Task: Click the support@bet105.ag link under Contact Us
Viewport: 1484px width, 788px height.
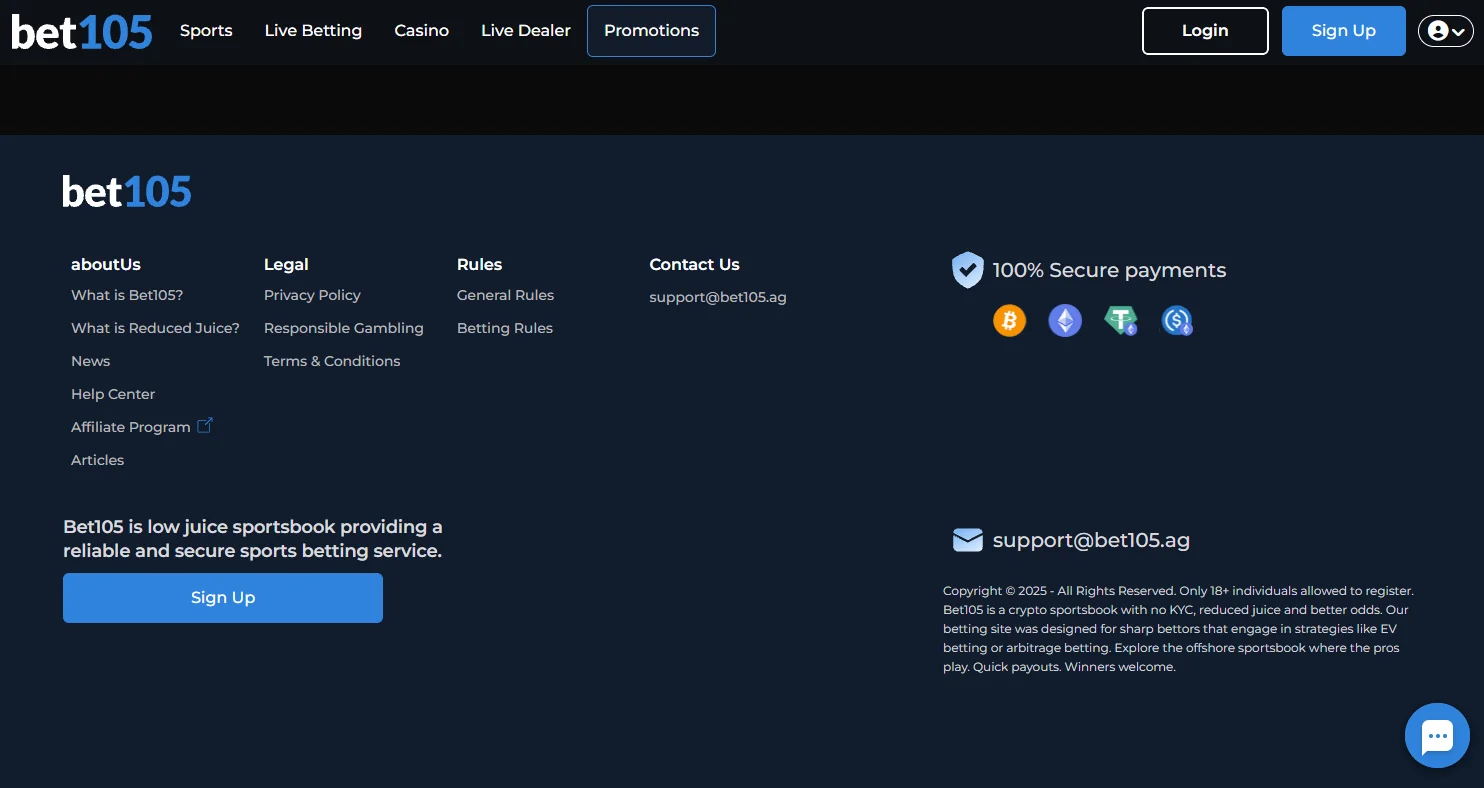Action: [x=718, y=297]
